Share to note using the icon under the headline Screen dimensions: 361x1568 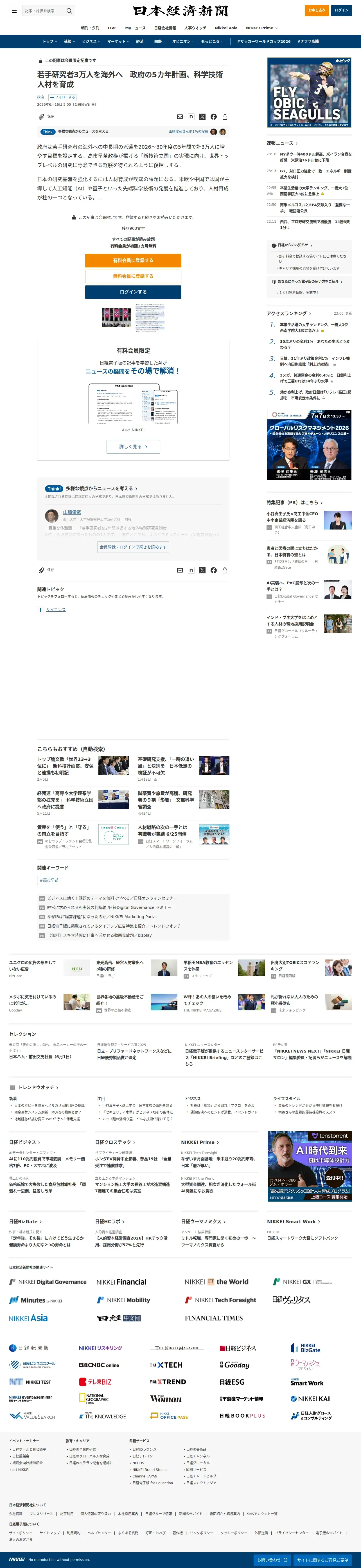pos(191,117)
